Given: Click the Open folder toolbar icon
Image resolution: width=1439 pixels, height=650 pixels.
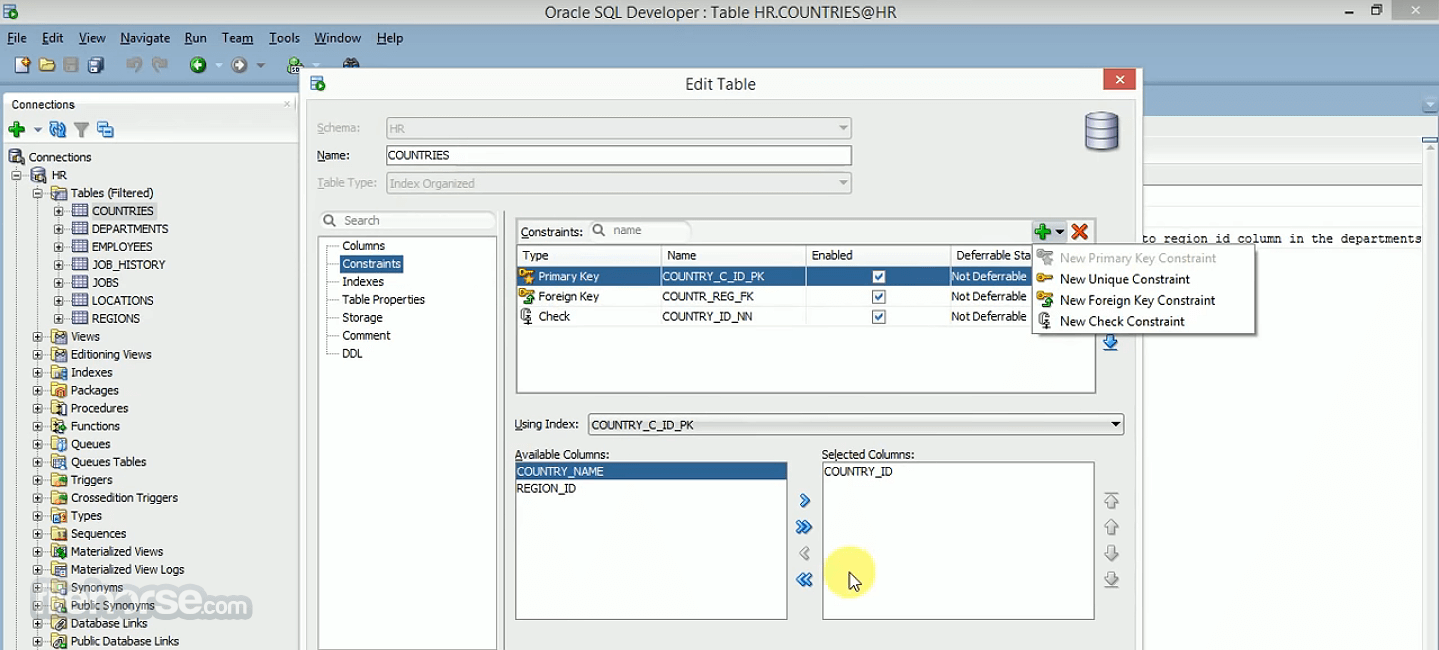Looking at the screenshot, I should (47, 65).
